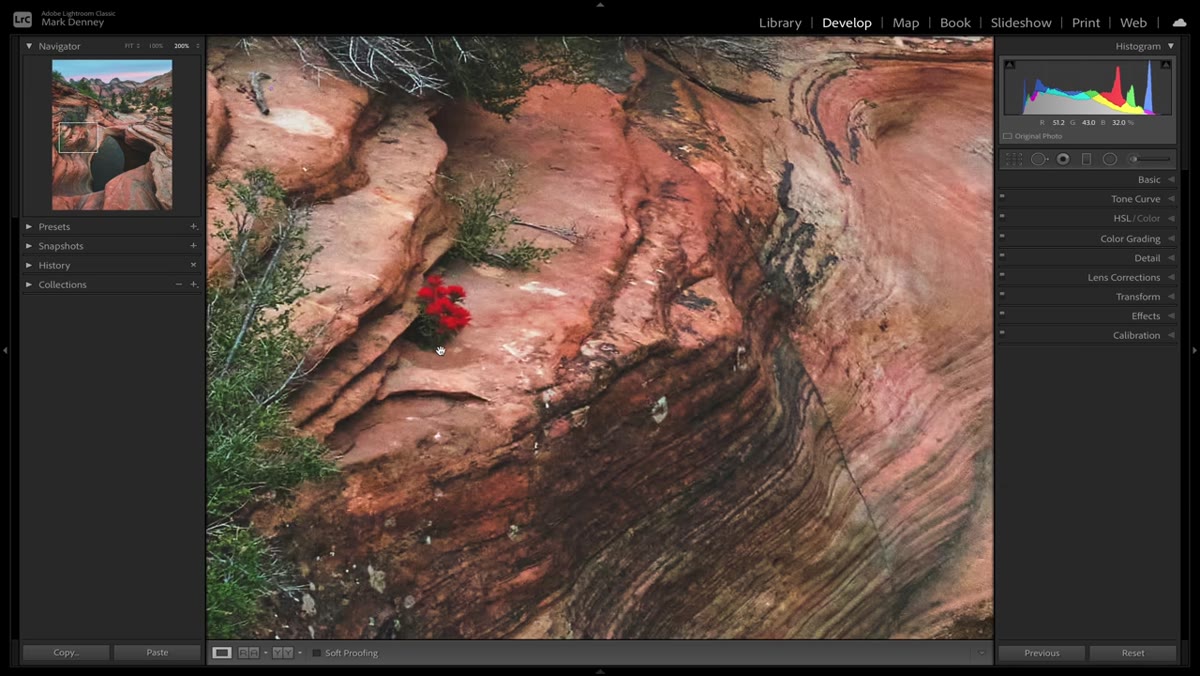Image resolution: width=1200 pixels, height=676 pixels.
Task: Expand the Color Grading panel
Action: point(1171,239)
